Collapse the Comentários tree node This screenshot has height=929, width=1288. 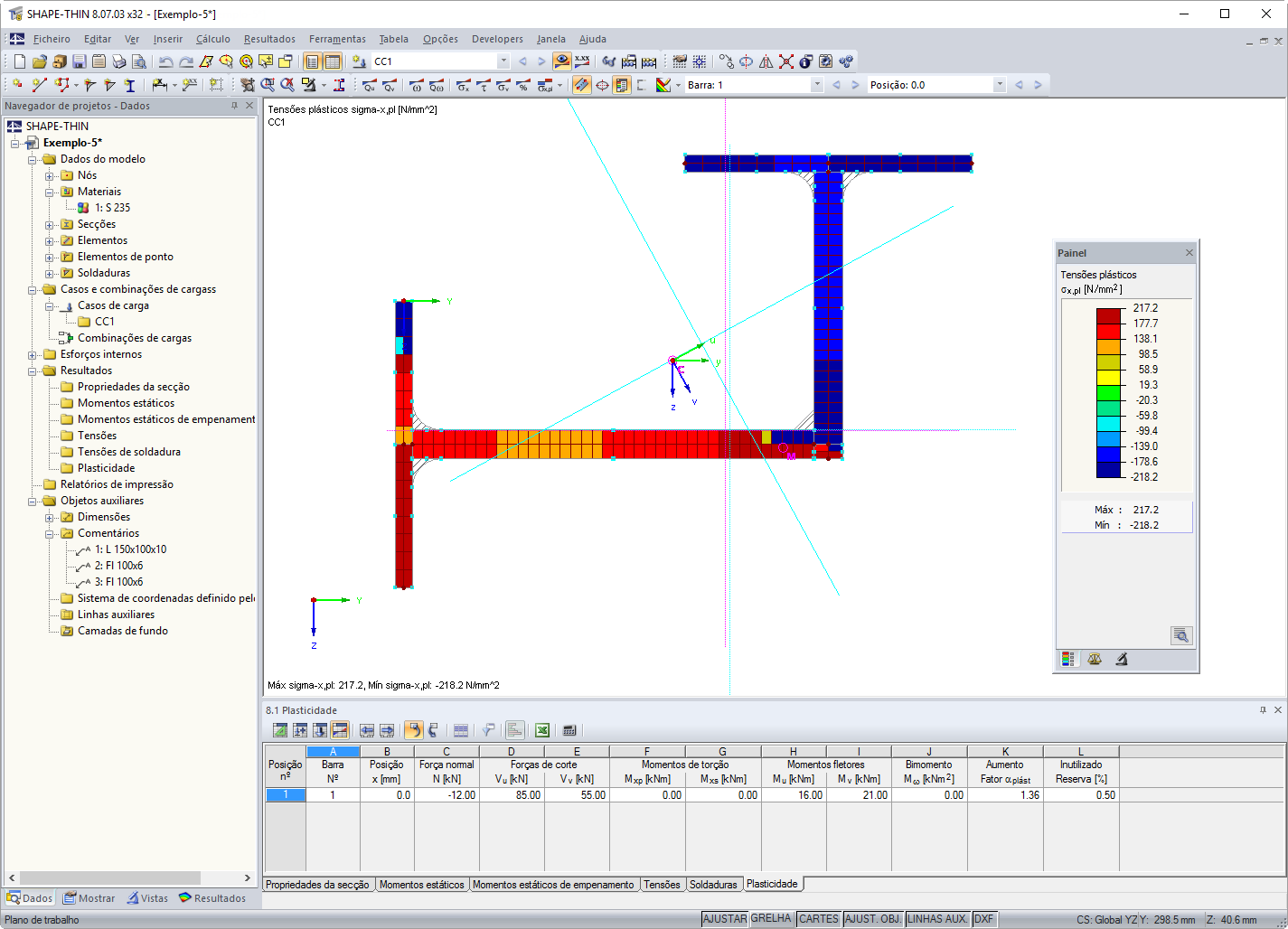(x=49, y=533)
